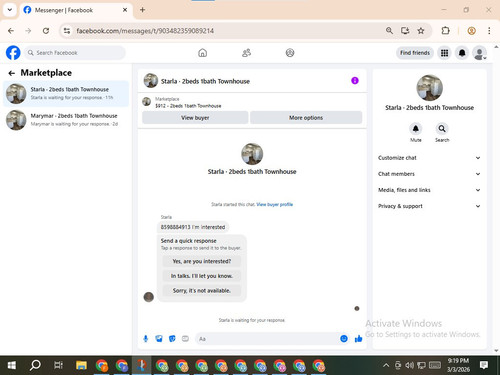This screenshot has height=375, width=500.
Task: Search within the conversation
Action: click(442, 129)
